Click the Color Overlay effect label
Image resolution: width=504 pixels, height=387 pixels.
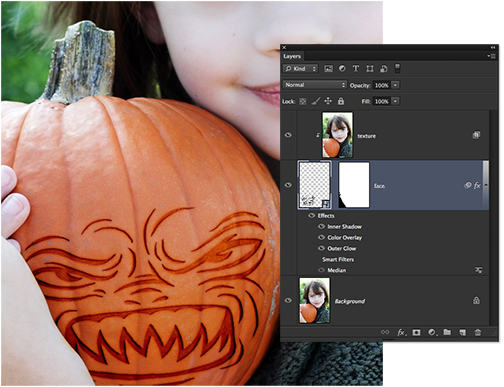click(x=344, y=238)
